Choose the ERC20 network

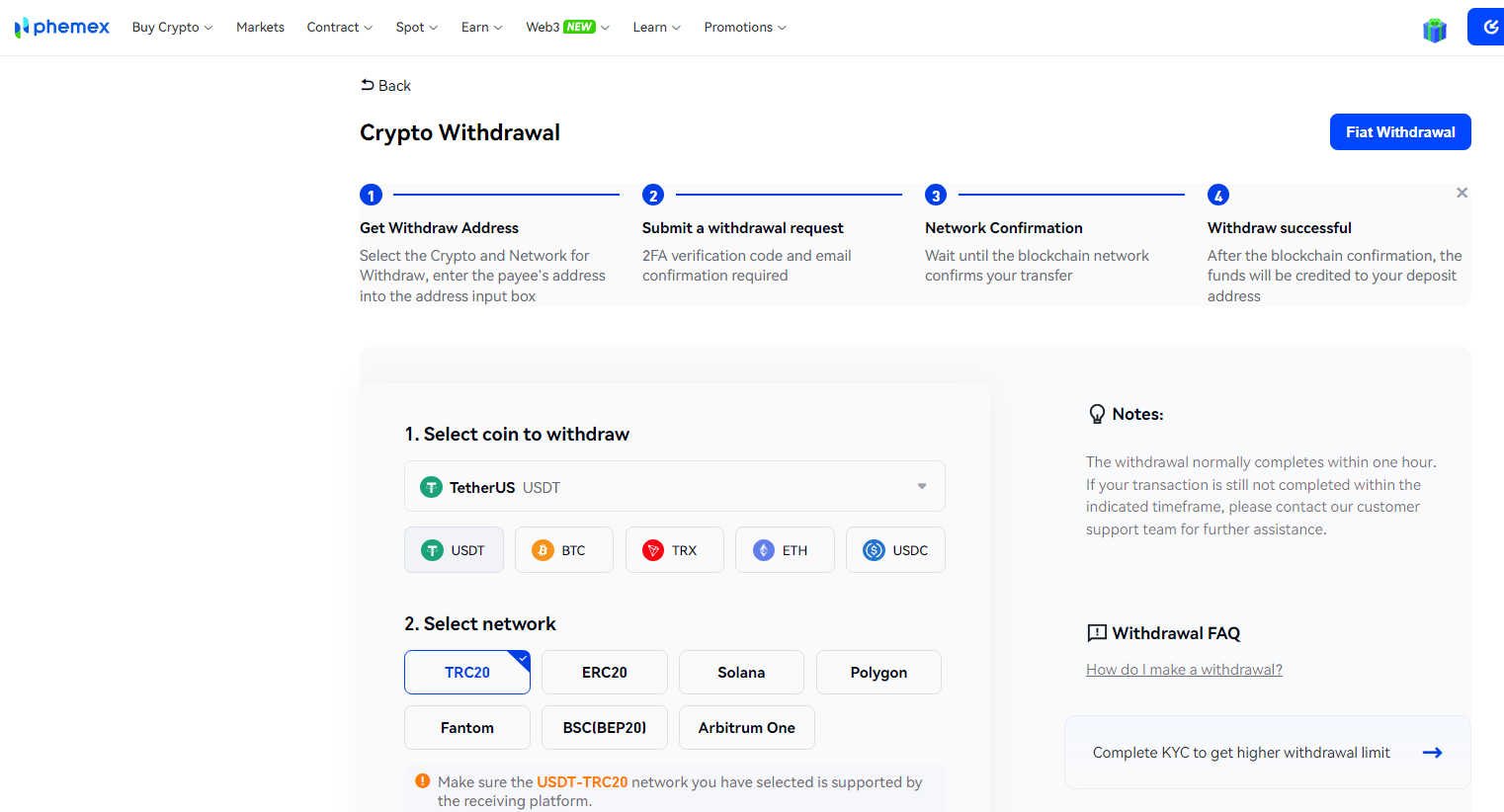pyautogui.click(x=605, y=672)
